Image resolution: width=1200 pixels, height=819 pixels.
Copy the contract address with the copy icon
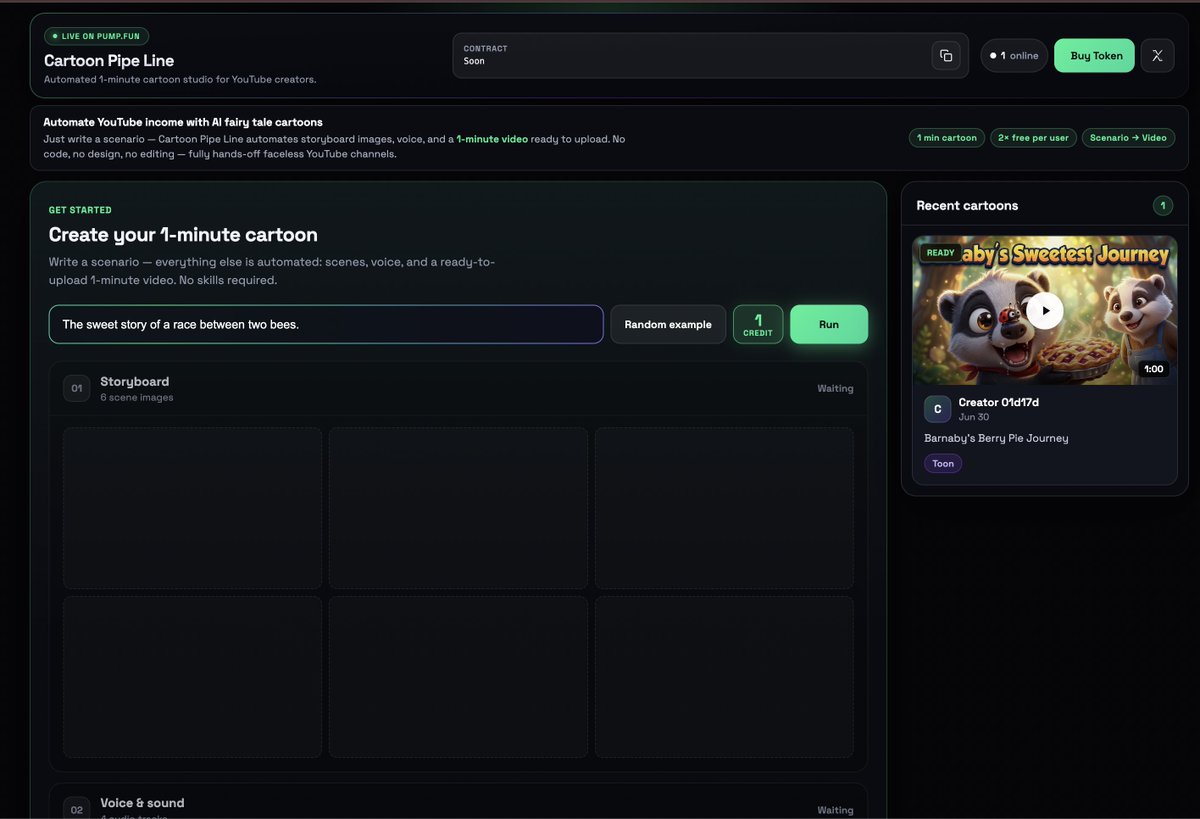946,56
